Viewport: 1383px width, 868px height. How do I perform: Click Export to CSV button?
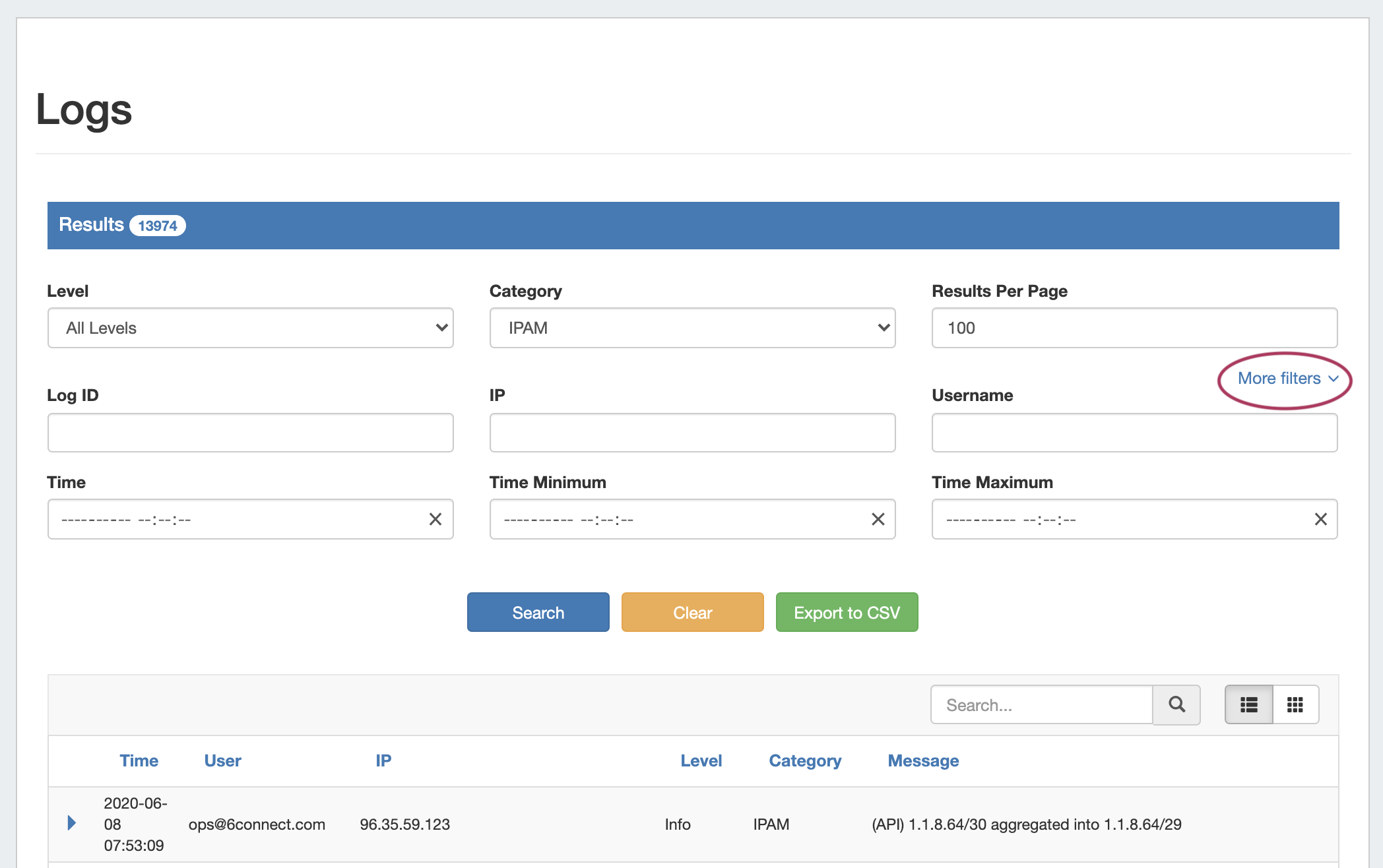point(847,613)
